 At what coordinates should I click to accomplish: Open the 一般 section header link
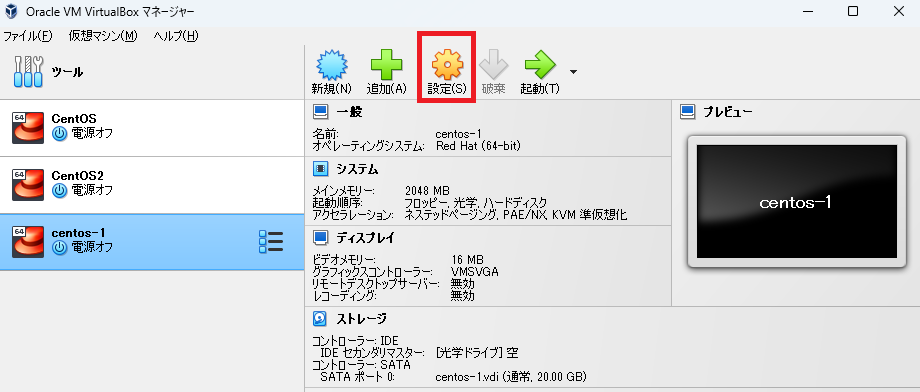[349, 112]
